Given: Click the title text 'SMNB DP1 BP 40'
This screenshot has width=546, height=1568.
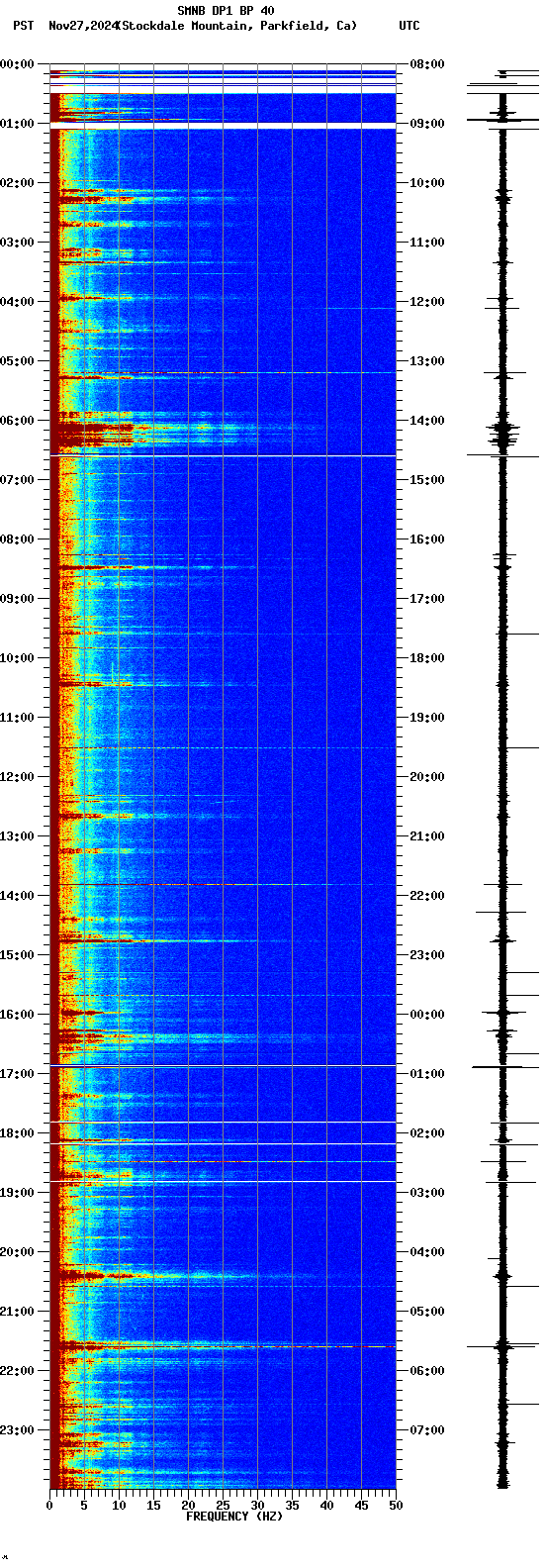Looking at the screenshot, I should pyautogui.click(x=226, y=11).
